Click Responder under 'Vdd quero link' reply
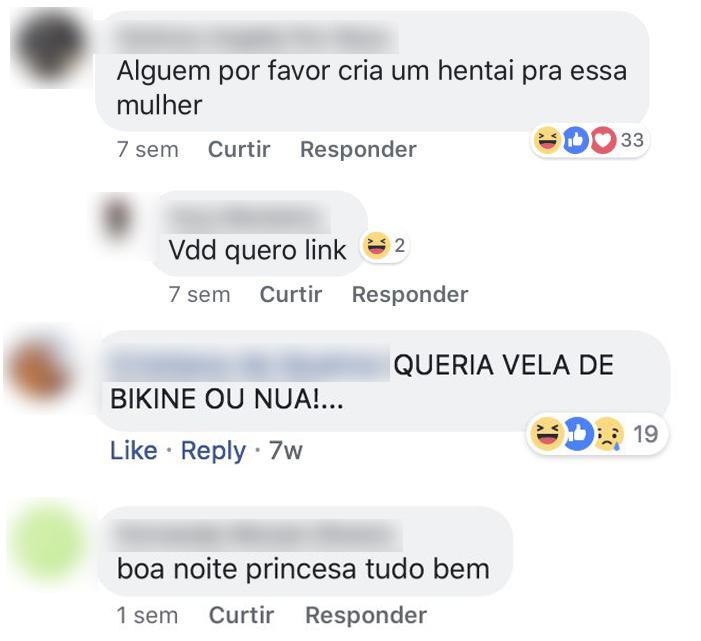 pos(410,295)
